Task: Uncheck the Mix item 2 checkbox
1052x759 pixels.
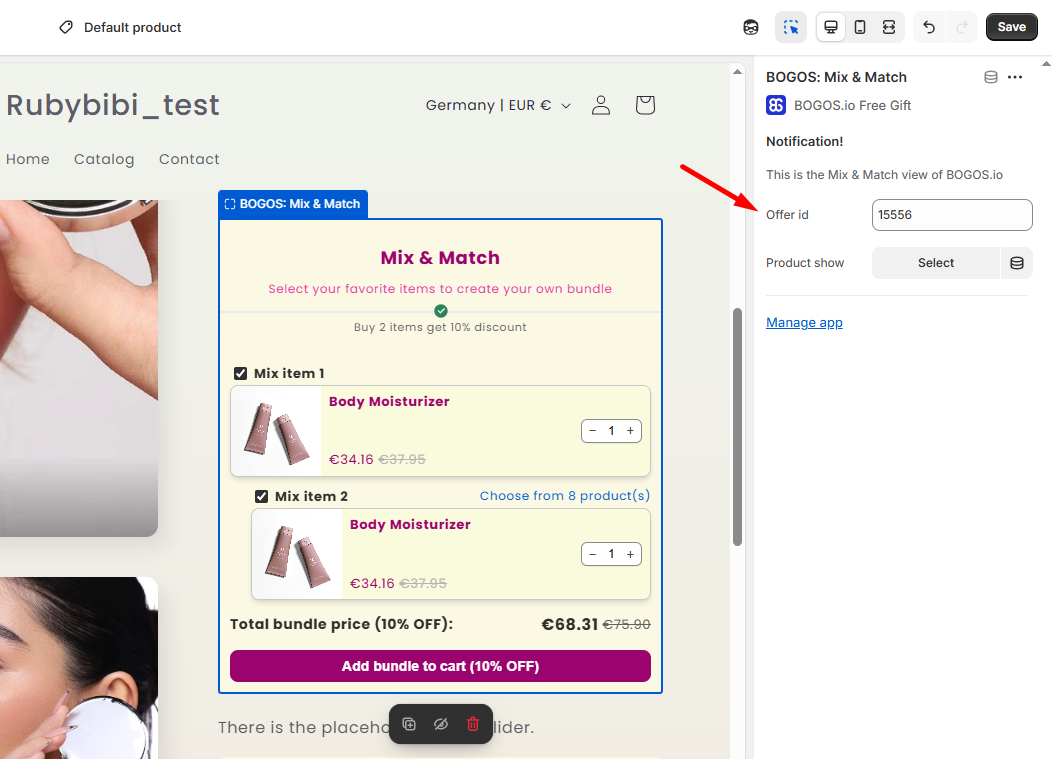Action: coord(261,496)
